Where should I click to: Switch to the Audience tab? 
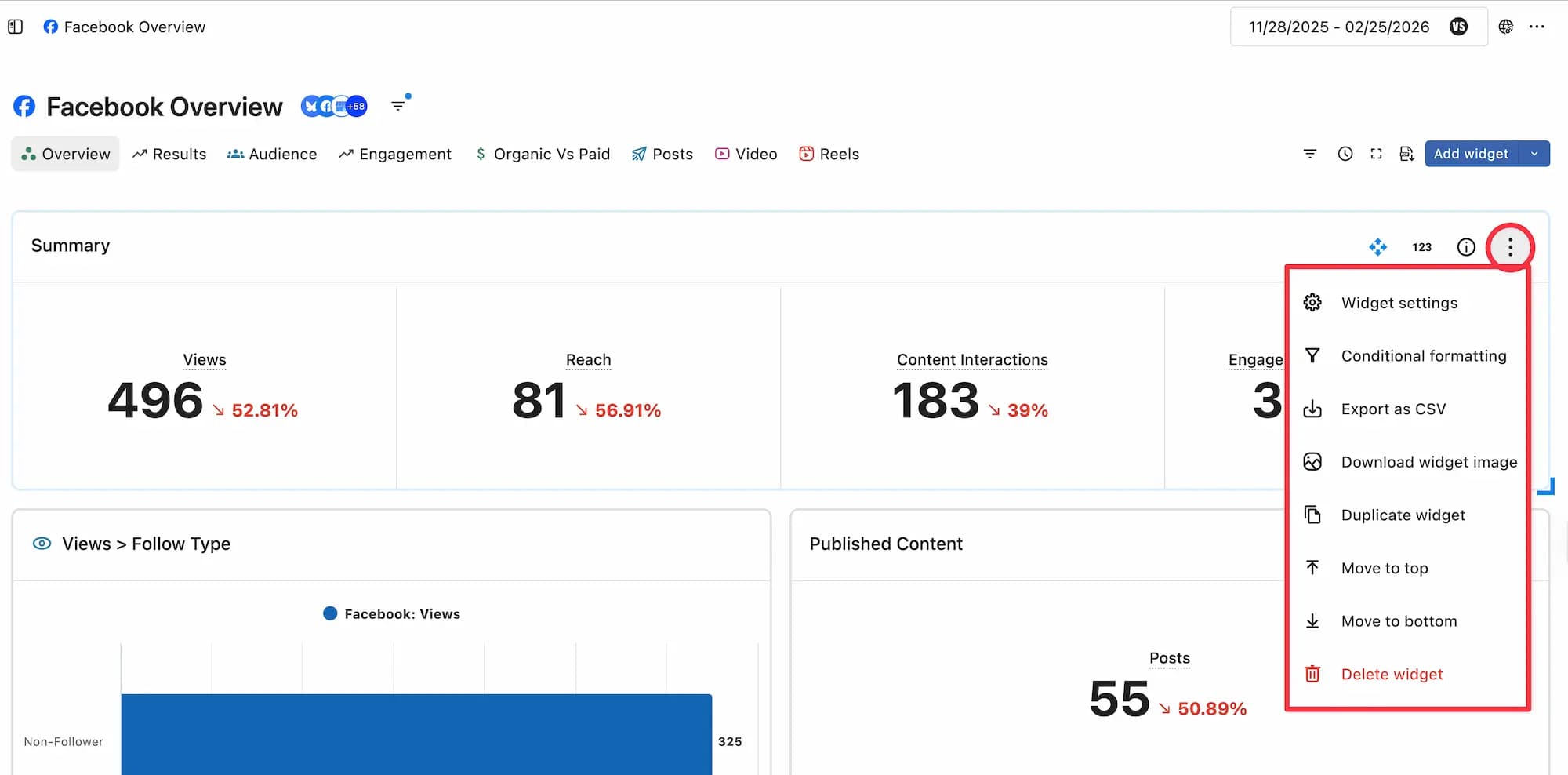point(272,154)
